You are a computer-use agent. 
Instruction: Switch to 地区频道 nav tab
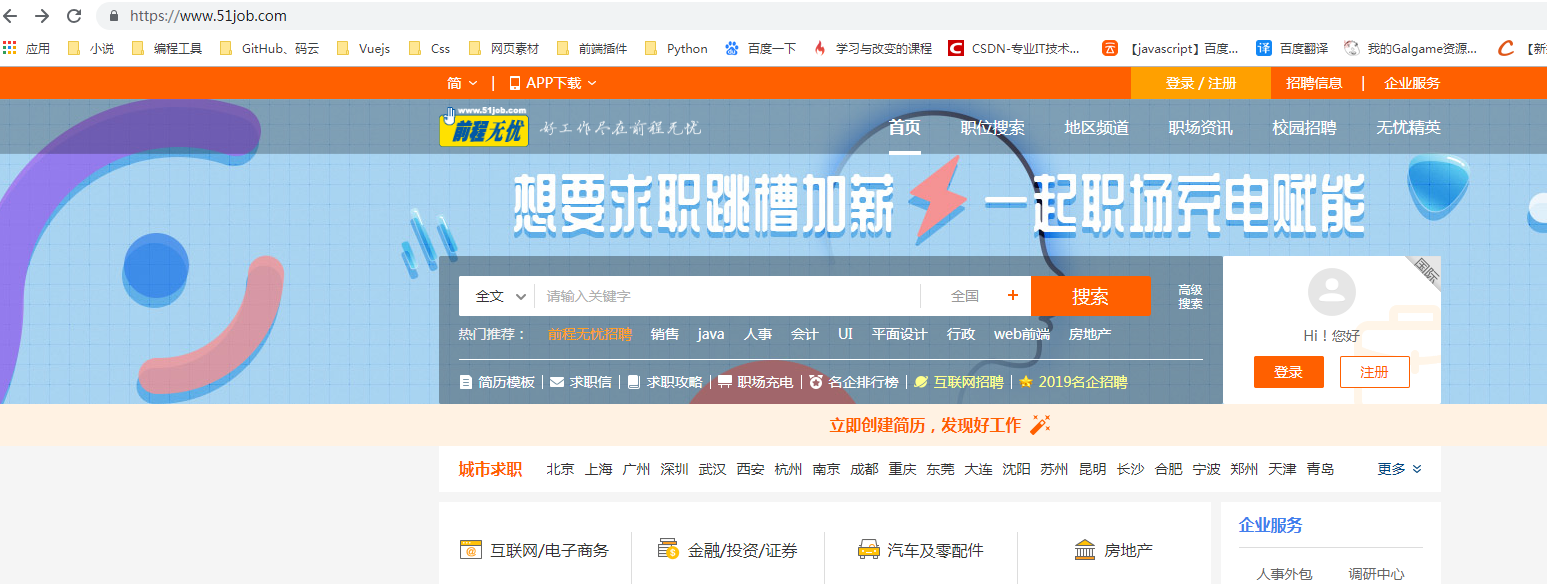[x=1097, y=128]
